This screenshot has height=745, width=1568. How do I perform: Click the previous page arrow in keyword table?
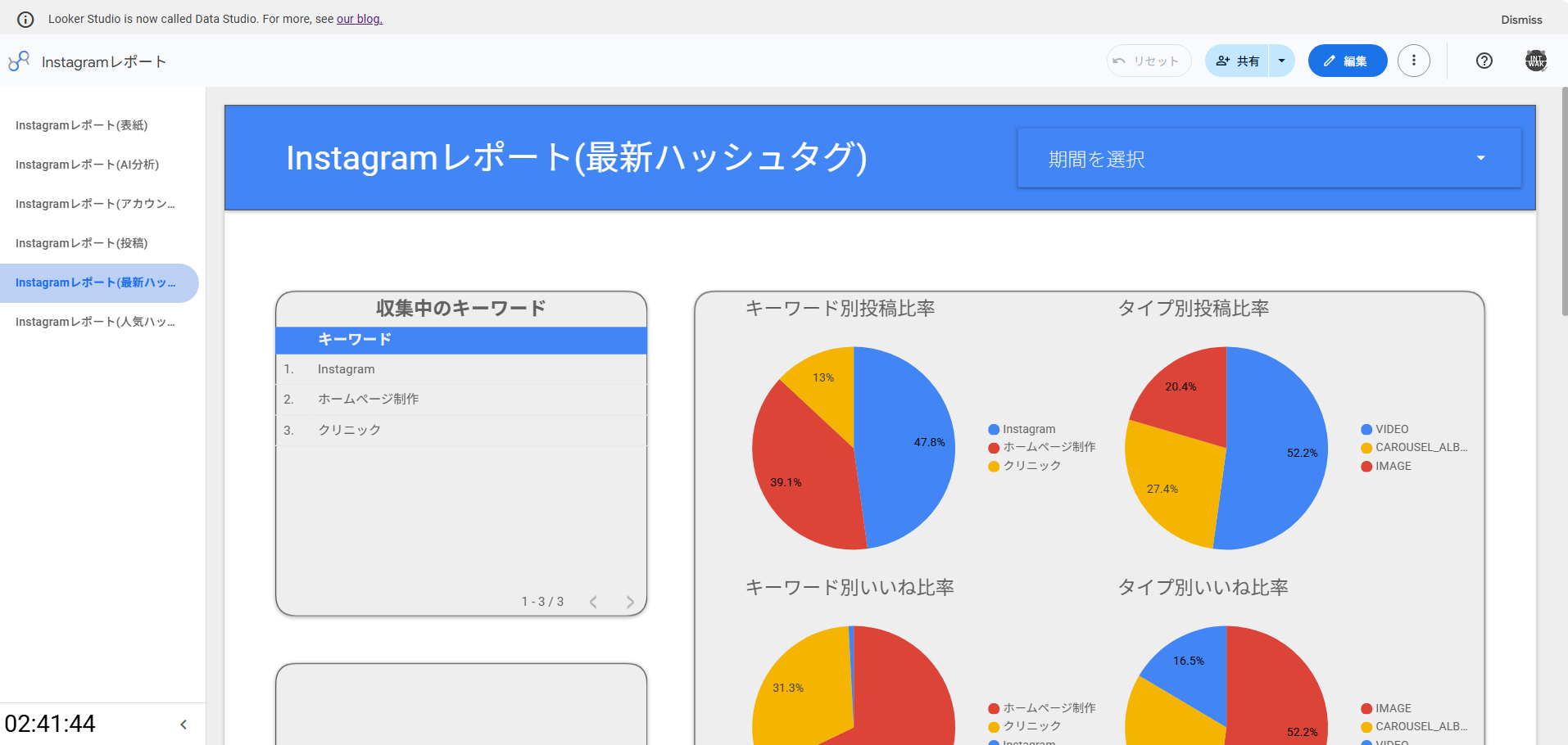(x=593, y=602)
